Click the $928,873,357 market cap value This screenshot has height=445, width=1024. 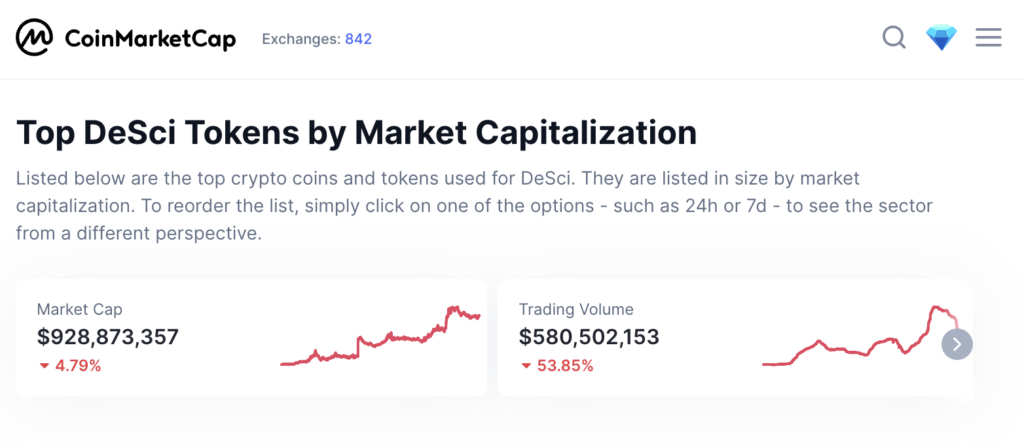coord(108,337)
